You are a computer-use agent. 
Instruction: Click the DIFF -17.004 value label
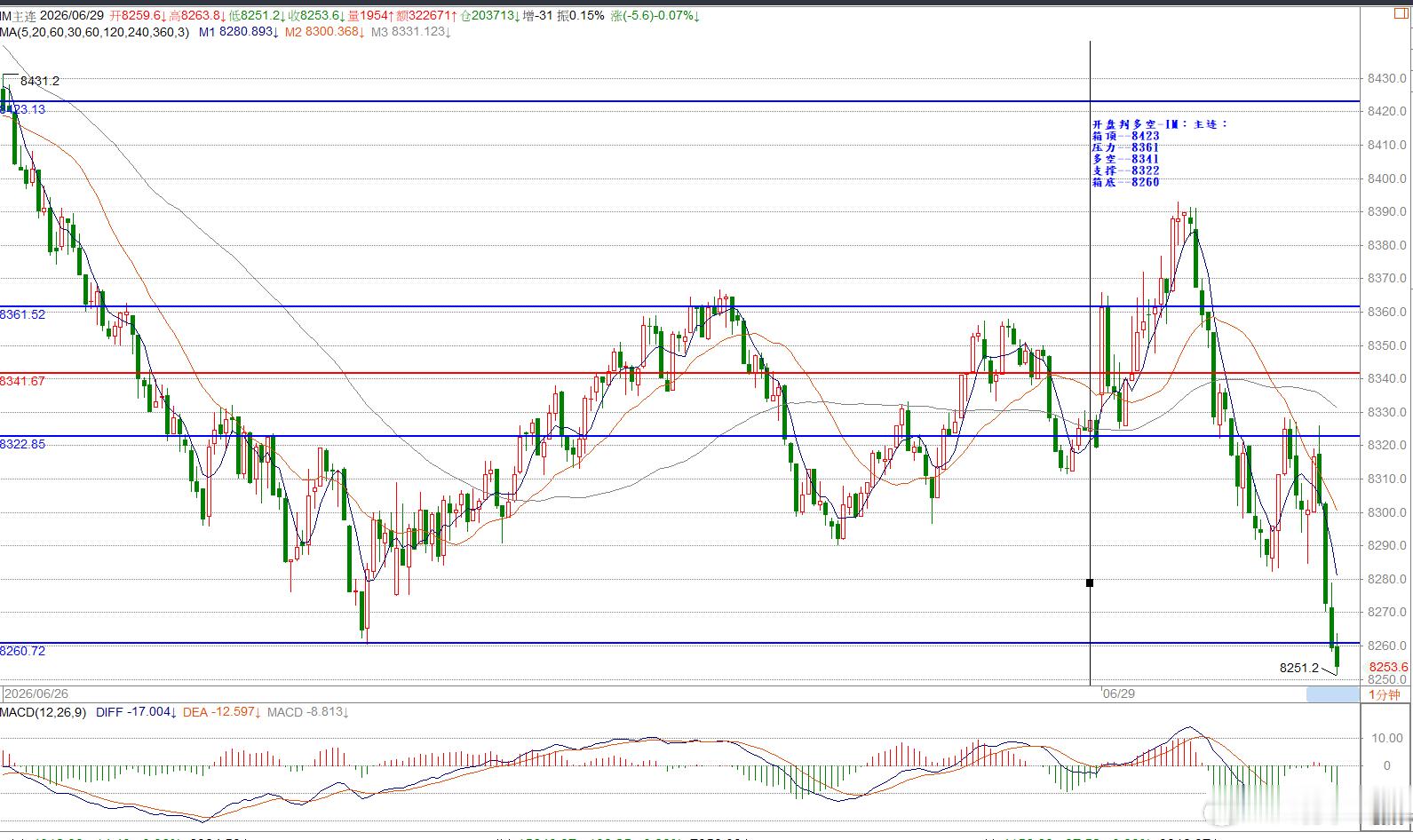137,712
